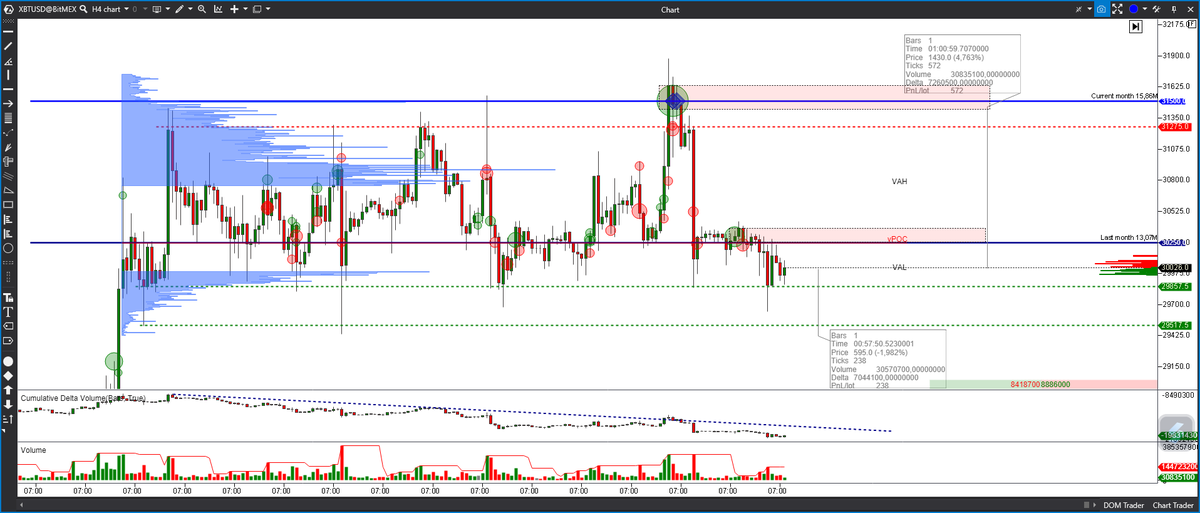The image size is (1200, 513).
Task: Open chart settings with the wrench tools icon
Action: click(1156, 9)
